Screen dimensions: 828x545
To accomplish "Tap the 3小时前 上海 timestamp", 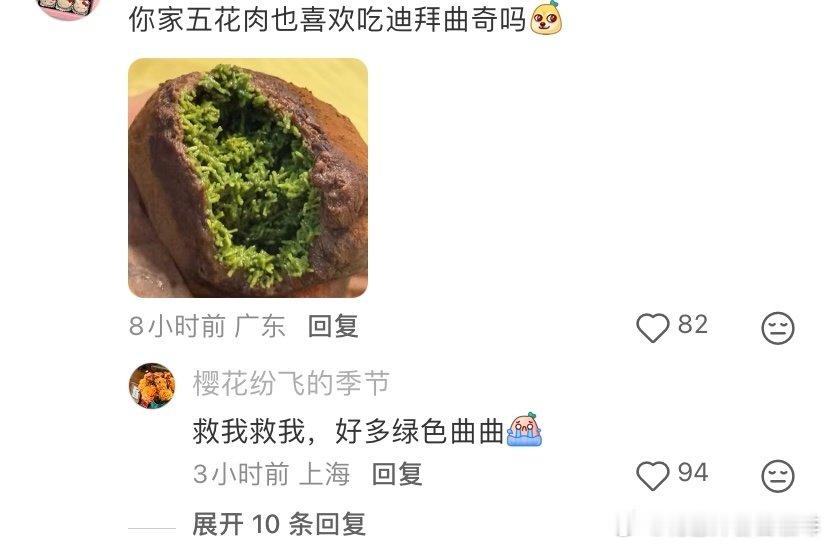I will pos(271,474).
